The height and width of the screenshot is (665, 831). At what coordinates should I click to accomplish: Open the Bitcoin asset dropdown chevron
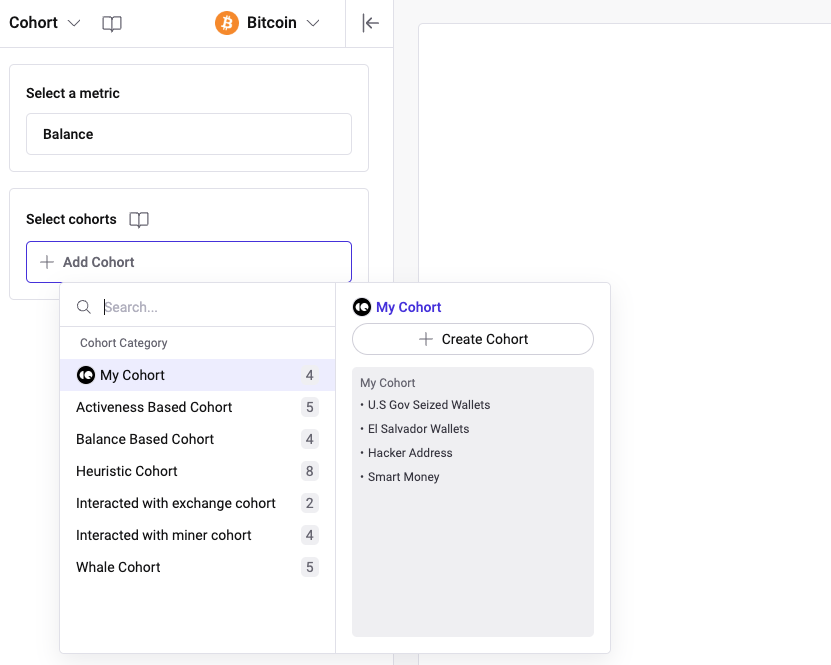[x=313, y=23]
